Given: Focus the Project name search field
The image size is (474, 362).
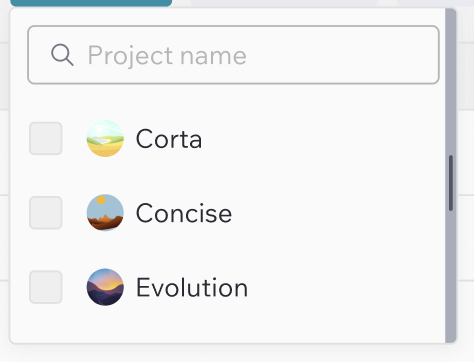Looking at the screenshot, I should 233,55.
